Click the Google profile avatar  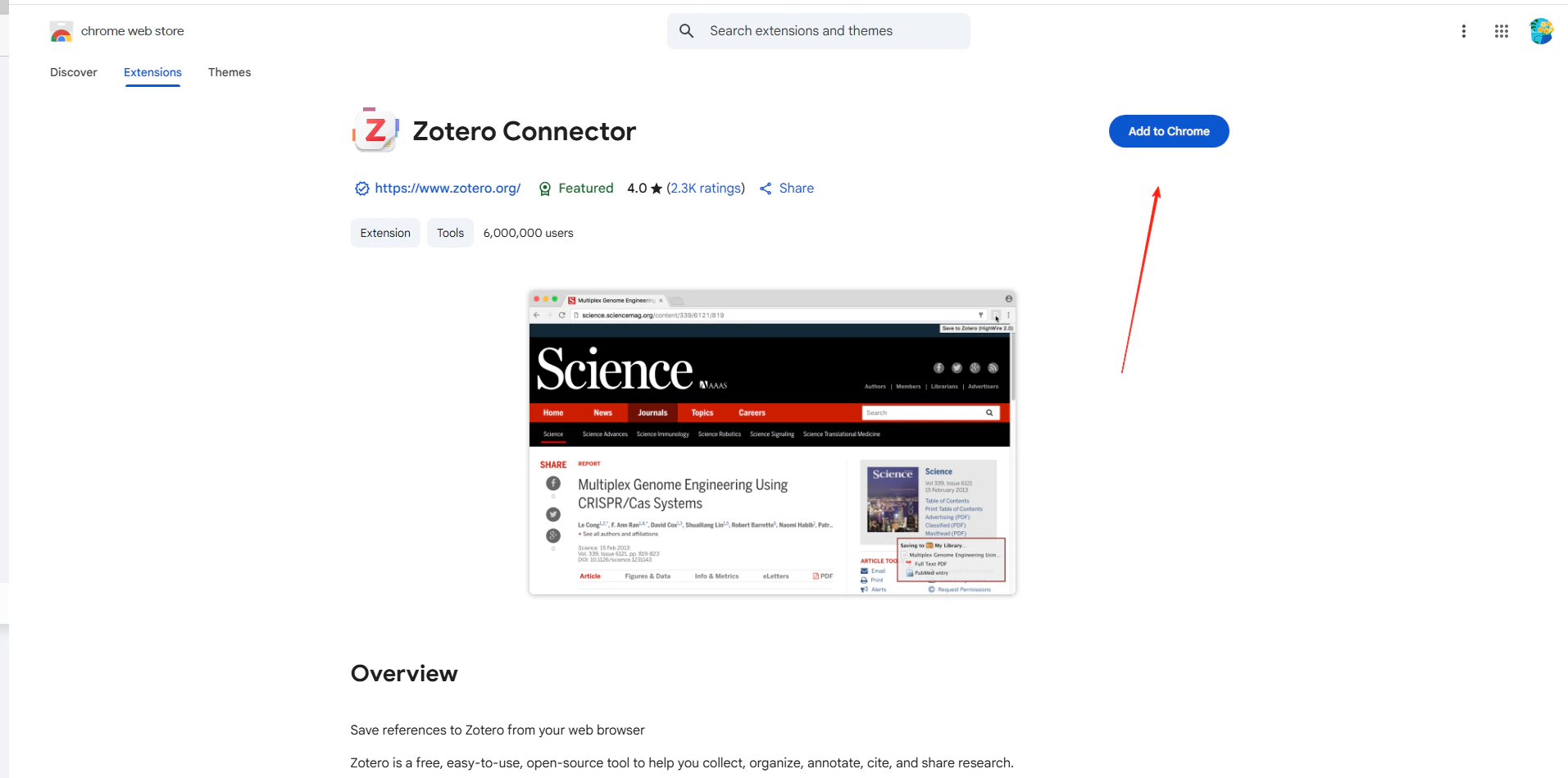1541,30
